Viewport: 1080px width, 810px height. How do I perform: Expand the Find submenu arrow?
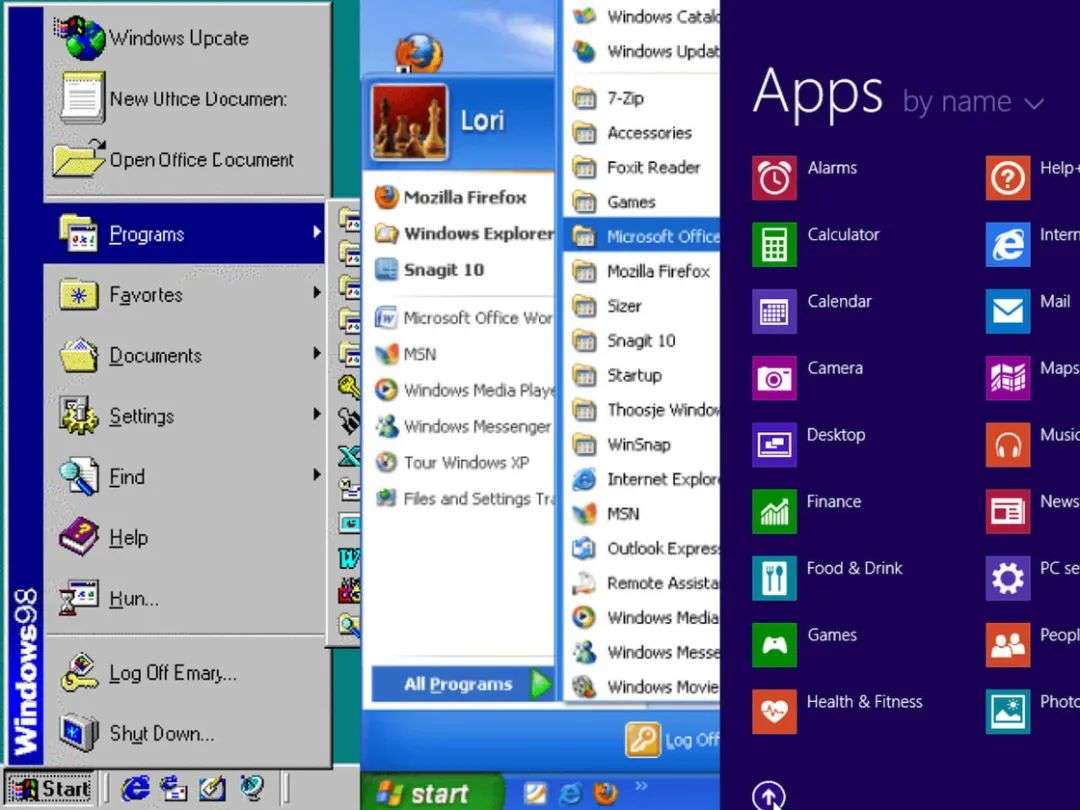pos(316,475)
